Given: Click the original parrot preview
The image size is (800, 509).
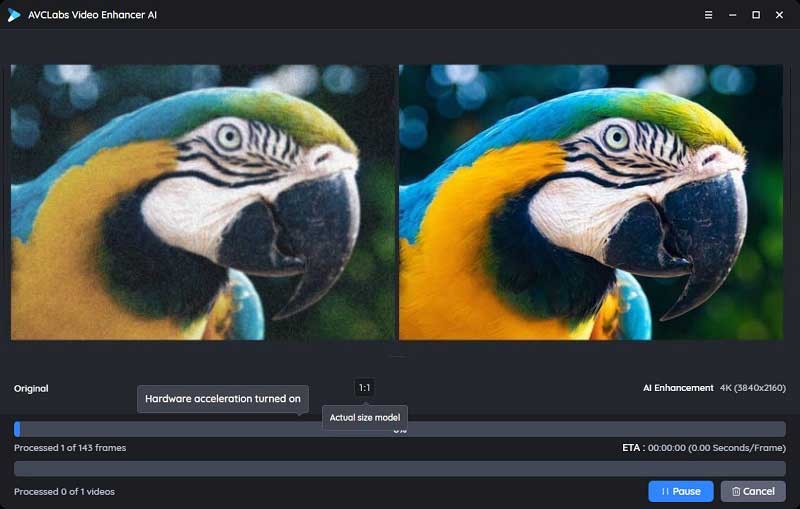Looking at the screenshot, I should [x=203, y=202].
